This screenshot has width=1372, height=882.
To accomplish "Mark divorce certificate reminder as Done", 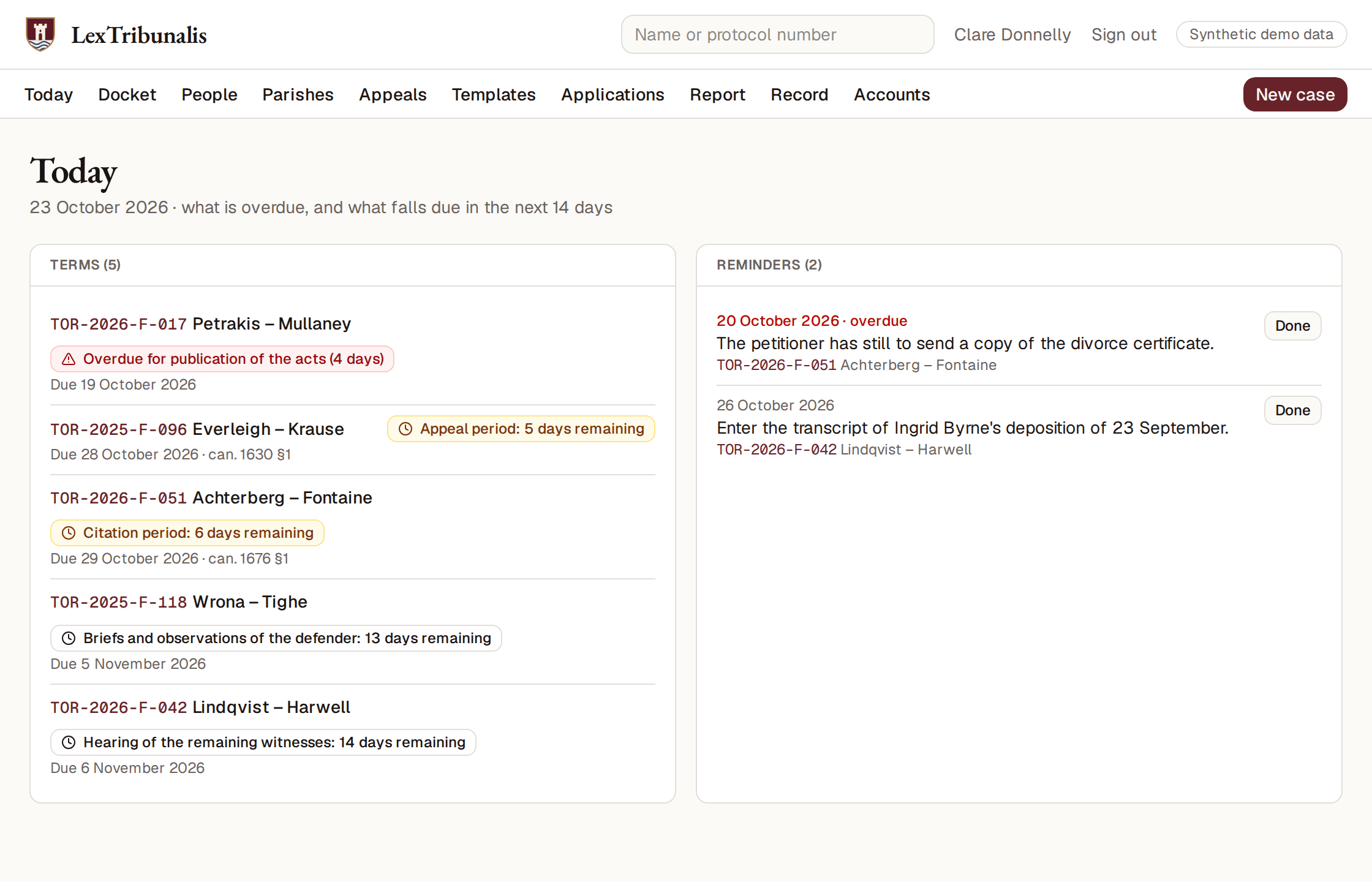I will point(1292,326).
